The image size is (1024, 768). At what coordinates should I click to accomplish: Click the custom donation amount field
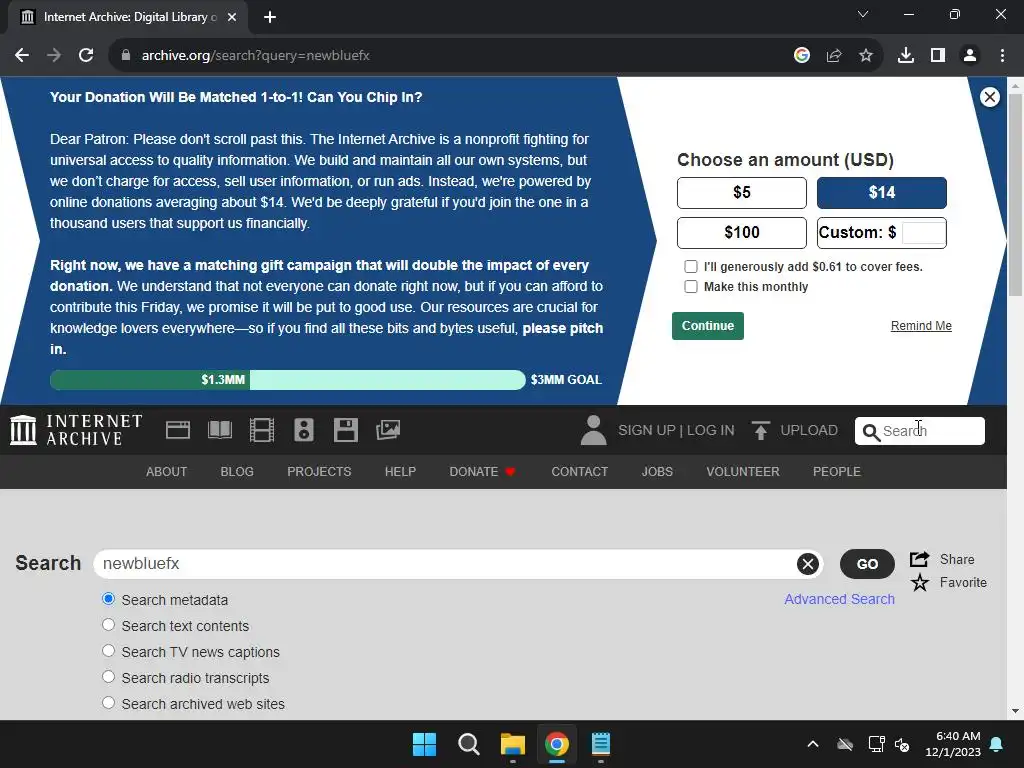[x=923, y=232]
